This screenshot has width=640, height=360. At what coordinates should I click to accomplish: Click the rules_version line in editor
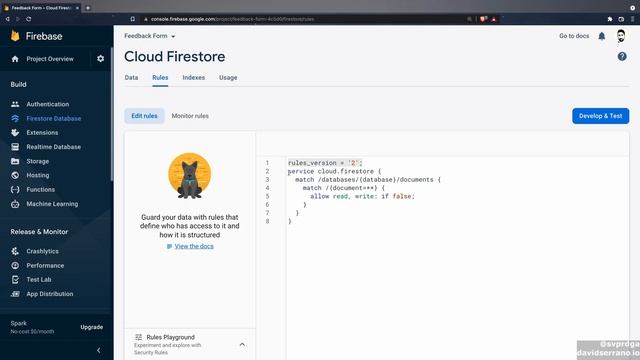pyautogui.click(x=325, y=163)
